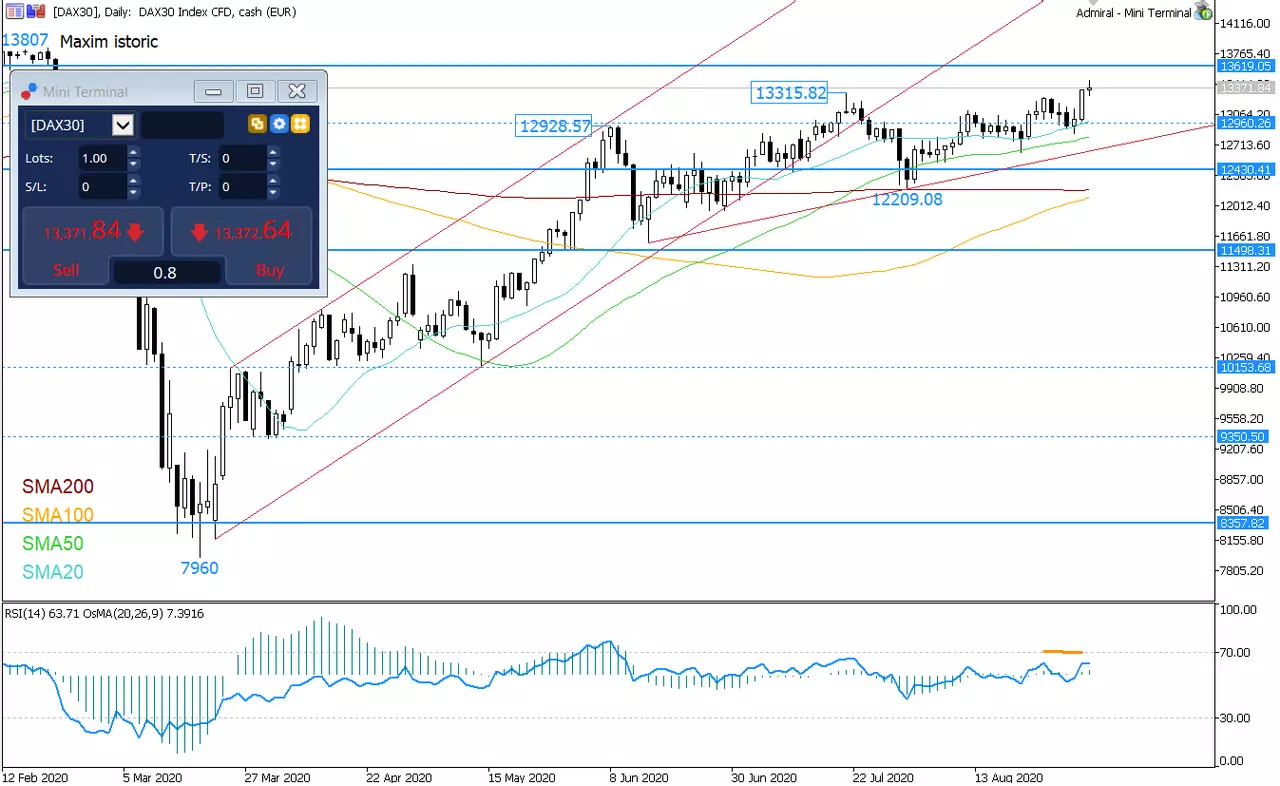
Task: Decrease the Lots value
Action: coord(134,164)
